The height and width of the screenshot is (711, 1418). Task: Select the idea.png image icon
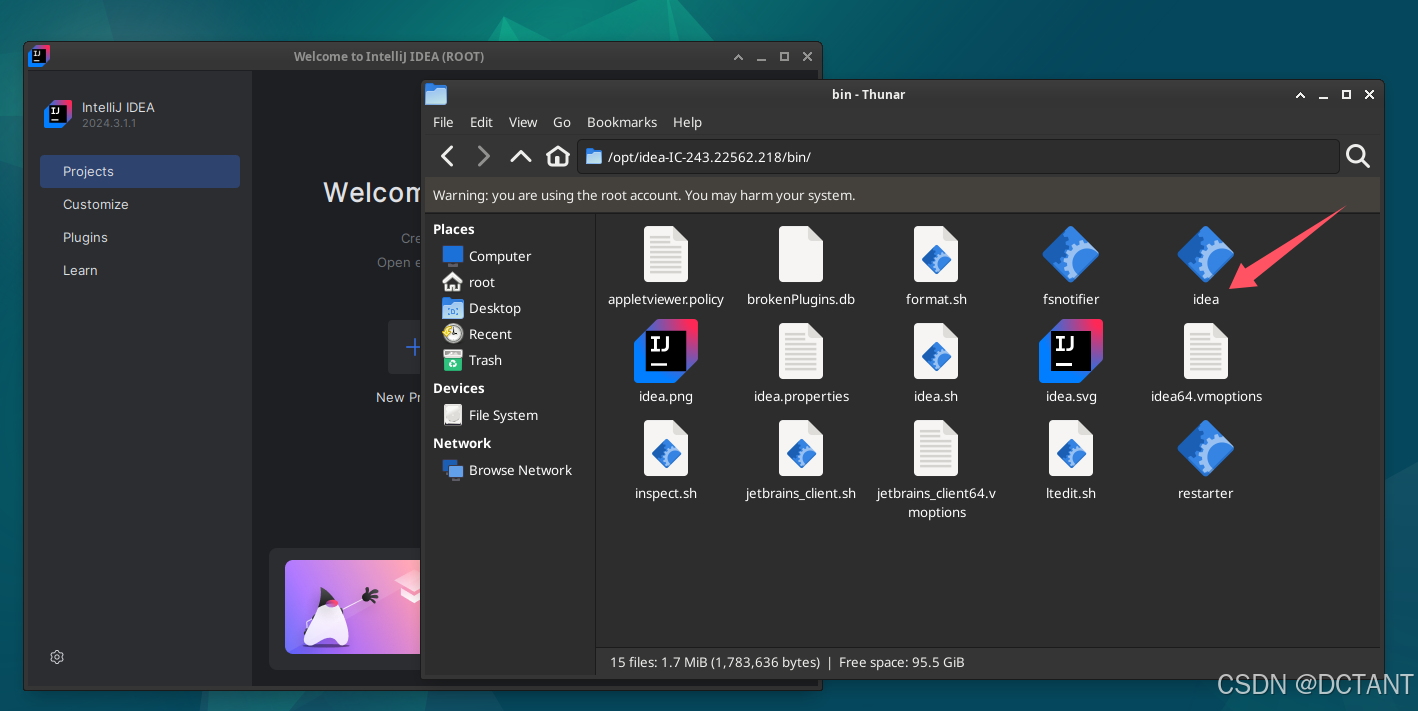666,351
